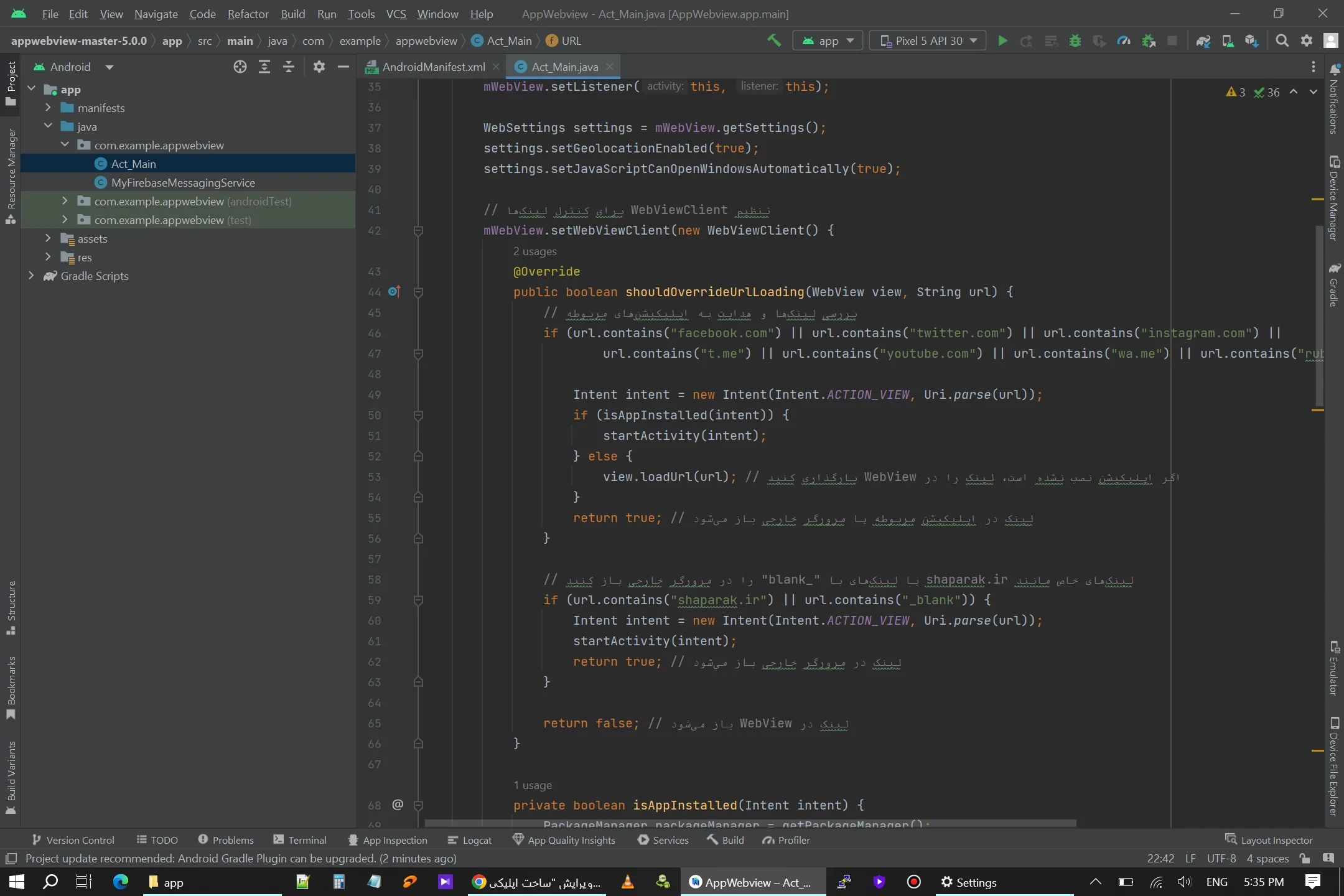Open the SDK Manager from the toolbar
This screenshot has height=896, width=1344.
(x=1252, y=41)
